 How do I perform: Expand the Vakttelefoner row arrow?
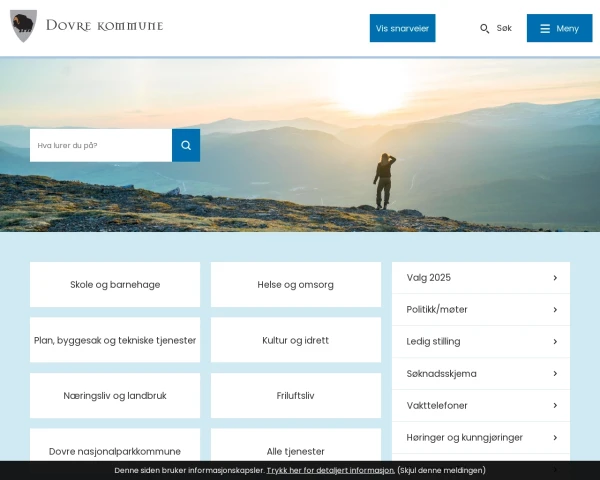coord(555,405)
